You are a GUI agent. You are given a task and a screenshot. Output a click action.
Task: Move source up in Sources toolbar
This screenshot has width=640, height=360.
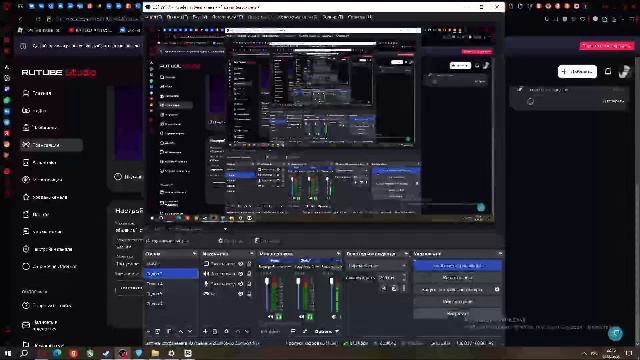pyautogui.click(x=238, y=331)
